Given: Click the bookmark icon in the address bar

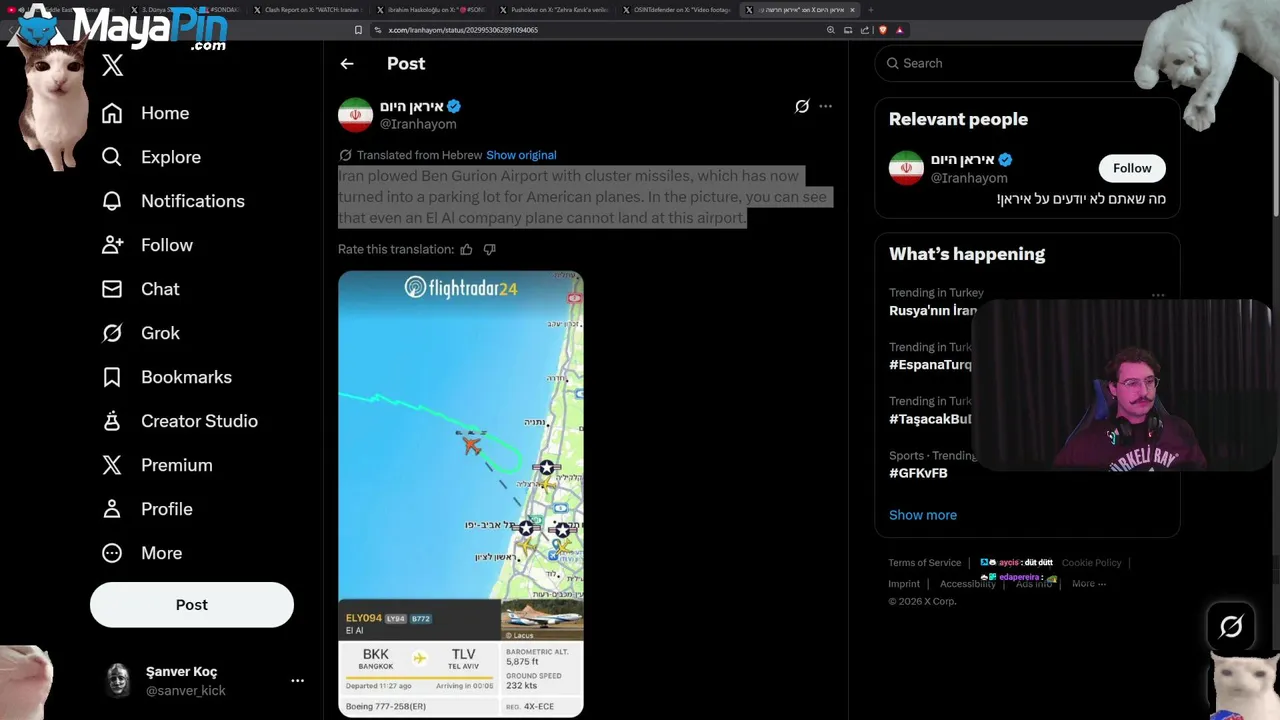Looking at the screenshot, I should point(359,30).
